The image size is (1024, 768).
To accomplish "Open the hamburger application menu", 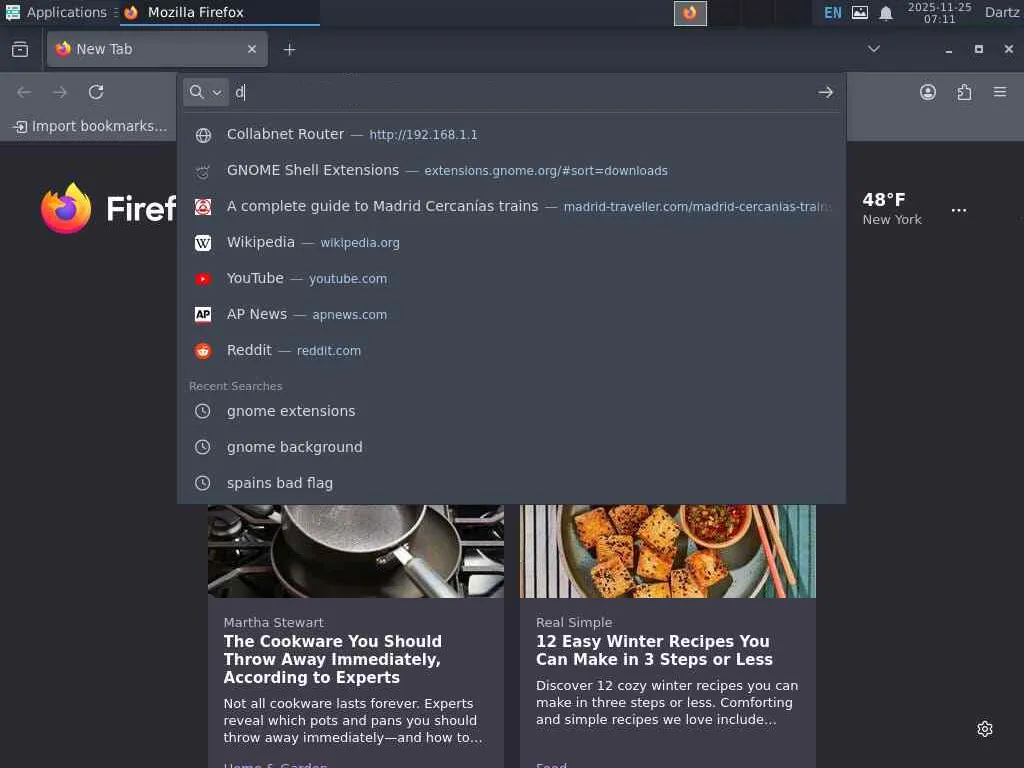I will (x=1000, y=92).
